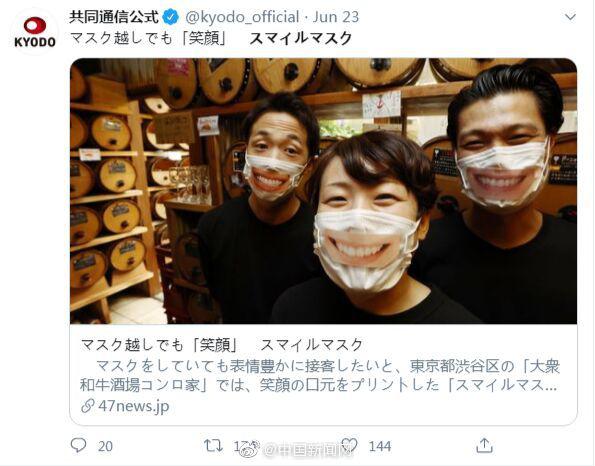This screenshot has height=466, width=595.
Task: Click the link chain icon beside 47news.jp
Action: (88, 406)
